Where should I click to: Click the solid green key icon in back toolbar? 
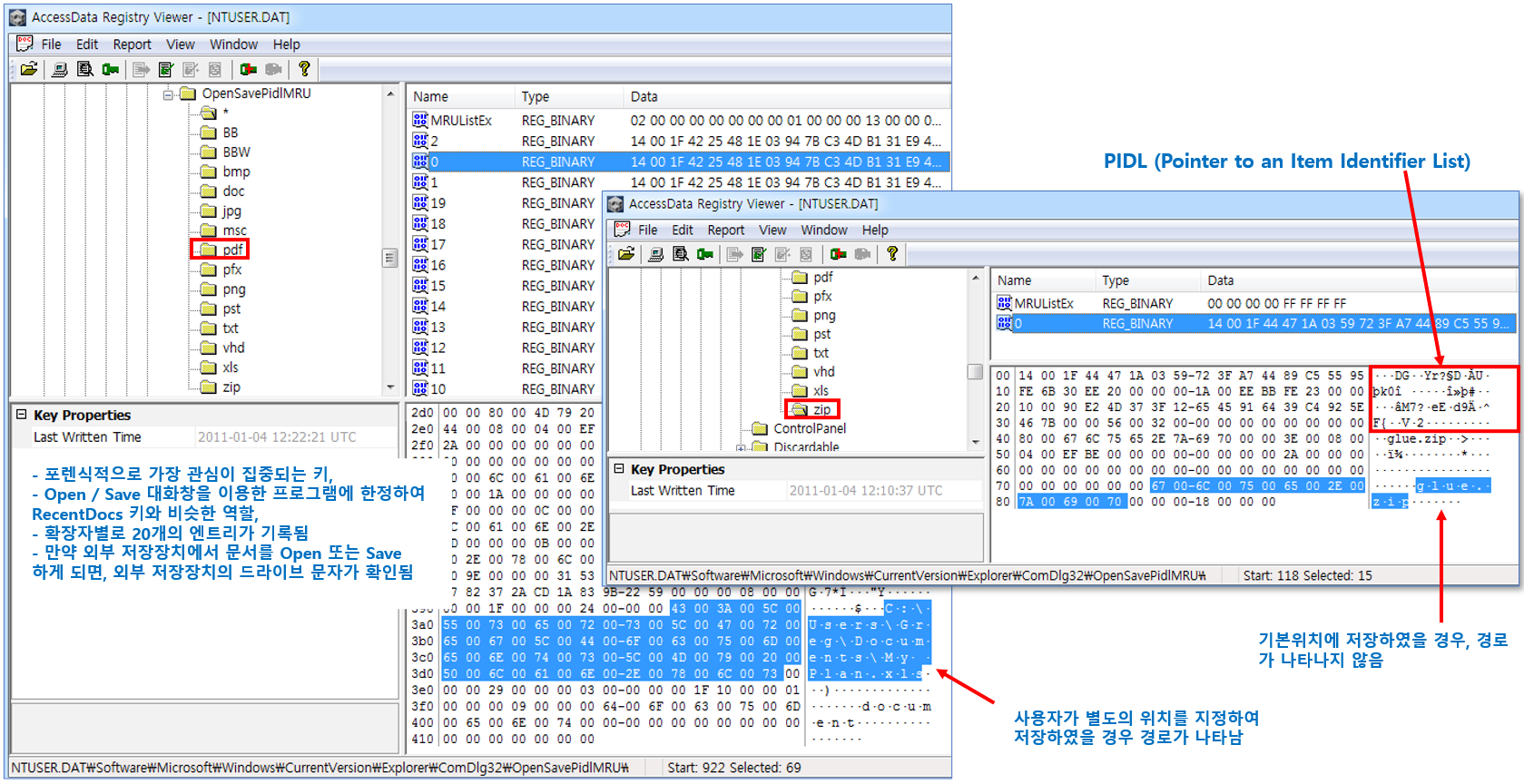click(111, 69)
